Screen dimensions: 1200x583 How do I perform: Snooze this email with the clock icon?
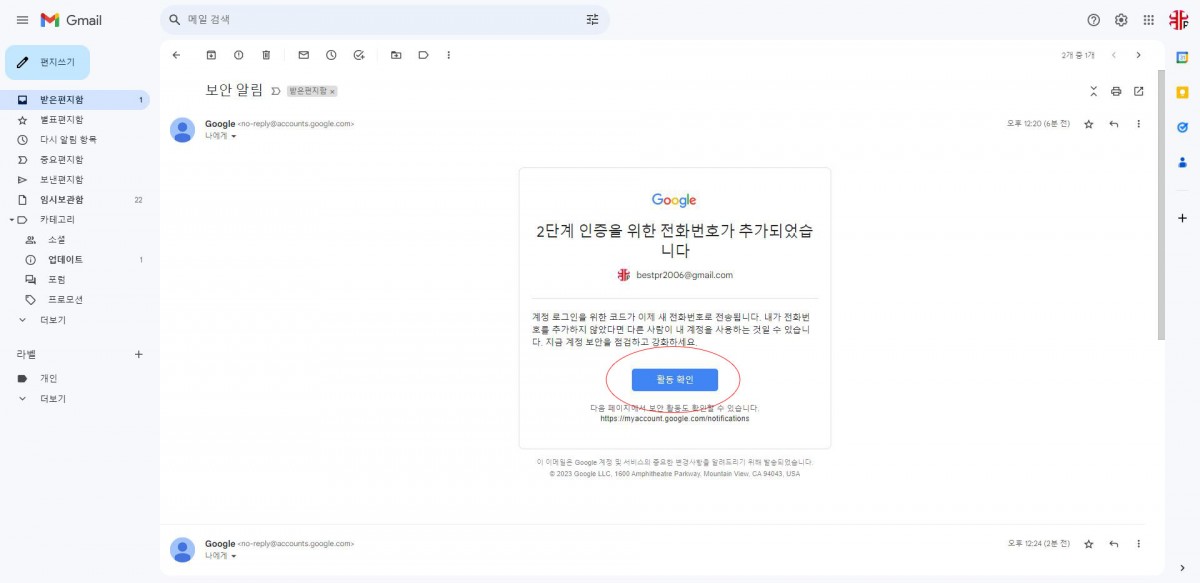[331, 55]
